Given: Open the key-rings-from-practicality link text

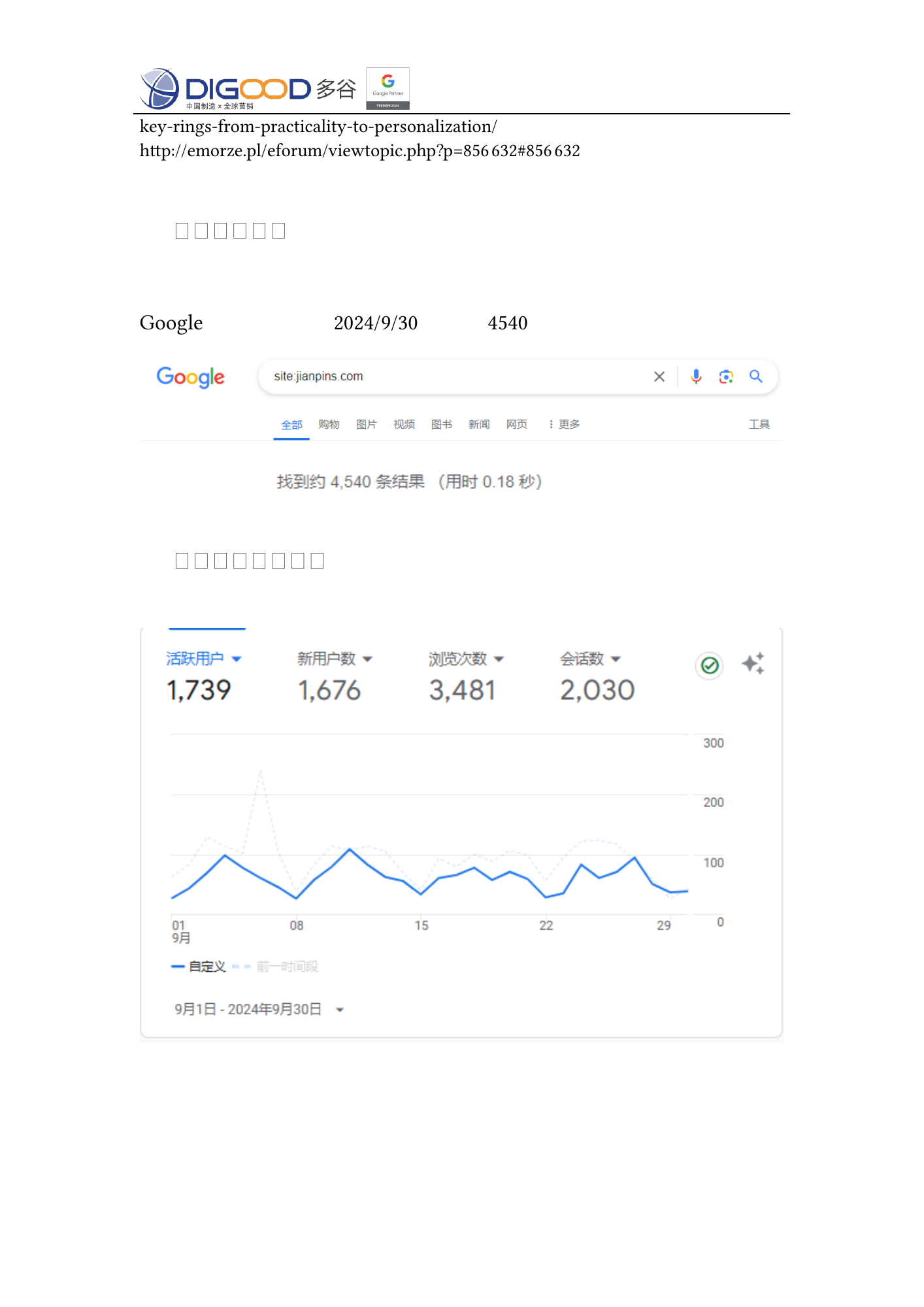Looking at the screenshot, I should pos(318,127).
